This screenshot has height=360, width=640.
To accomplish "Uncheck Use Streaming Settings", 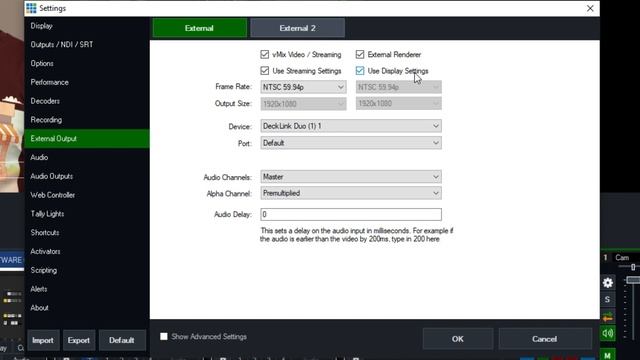I will pyautogui.click(x=264, y=71).
